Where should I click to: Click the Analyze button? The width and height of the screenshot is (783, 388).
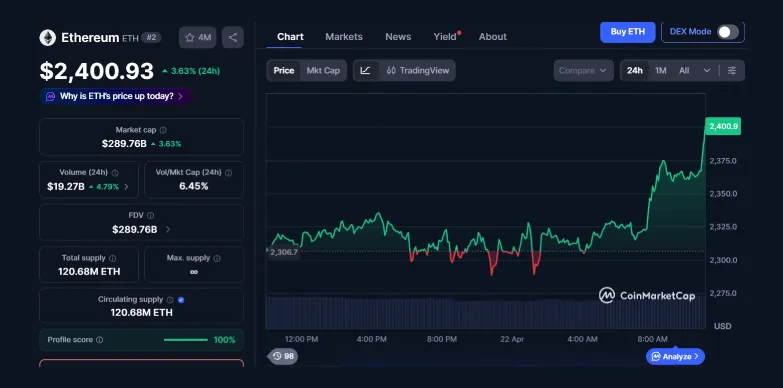tap(675, 357)
